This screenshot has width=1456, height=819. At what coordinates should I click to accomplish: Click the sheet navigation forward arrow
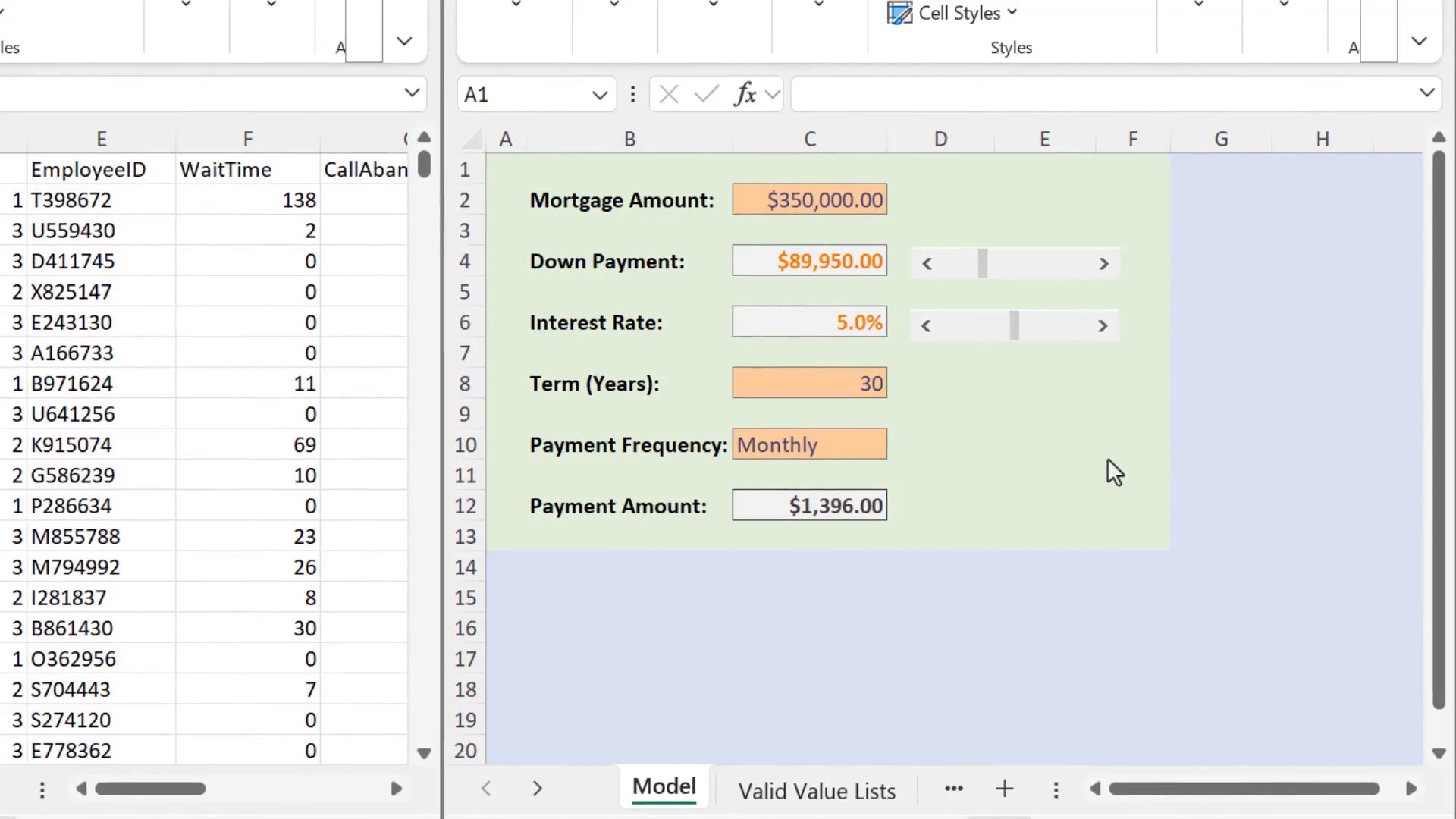pos(537,789)
